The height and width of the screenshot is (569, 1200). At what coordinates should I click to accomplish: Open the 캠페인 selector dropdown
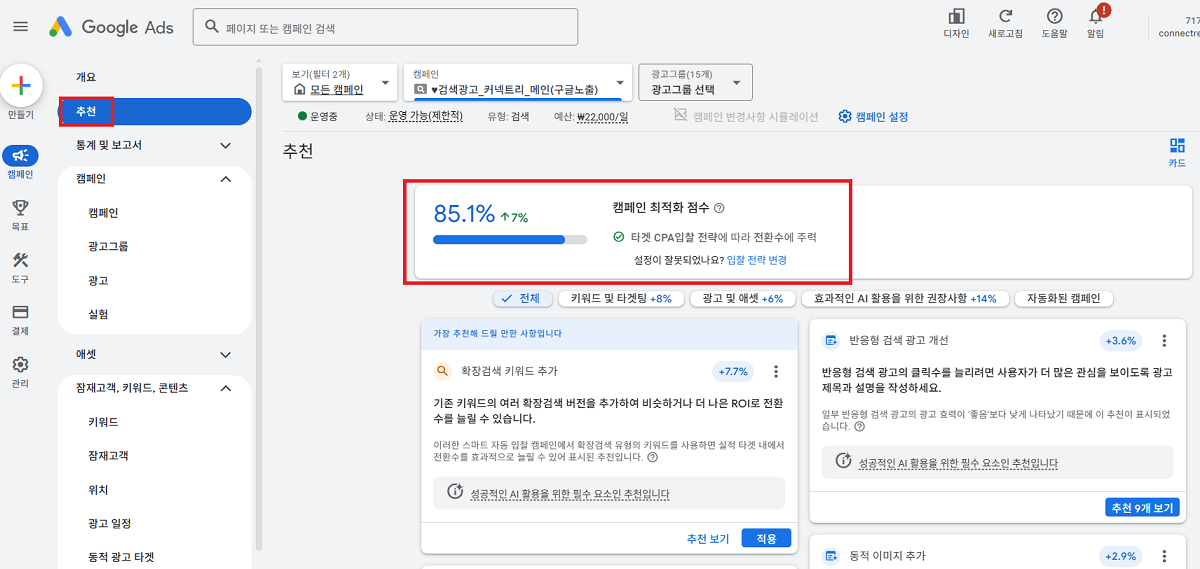[518, 82]
